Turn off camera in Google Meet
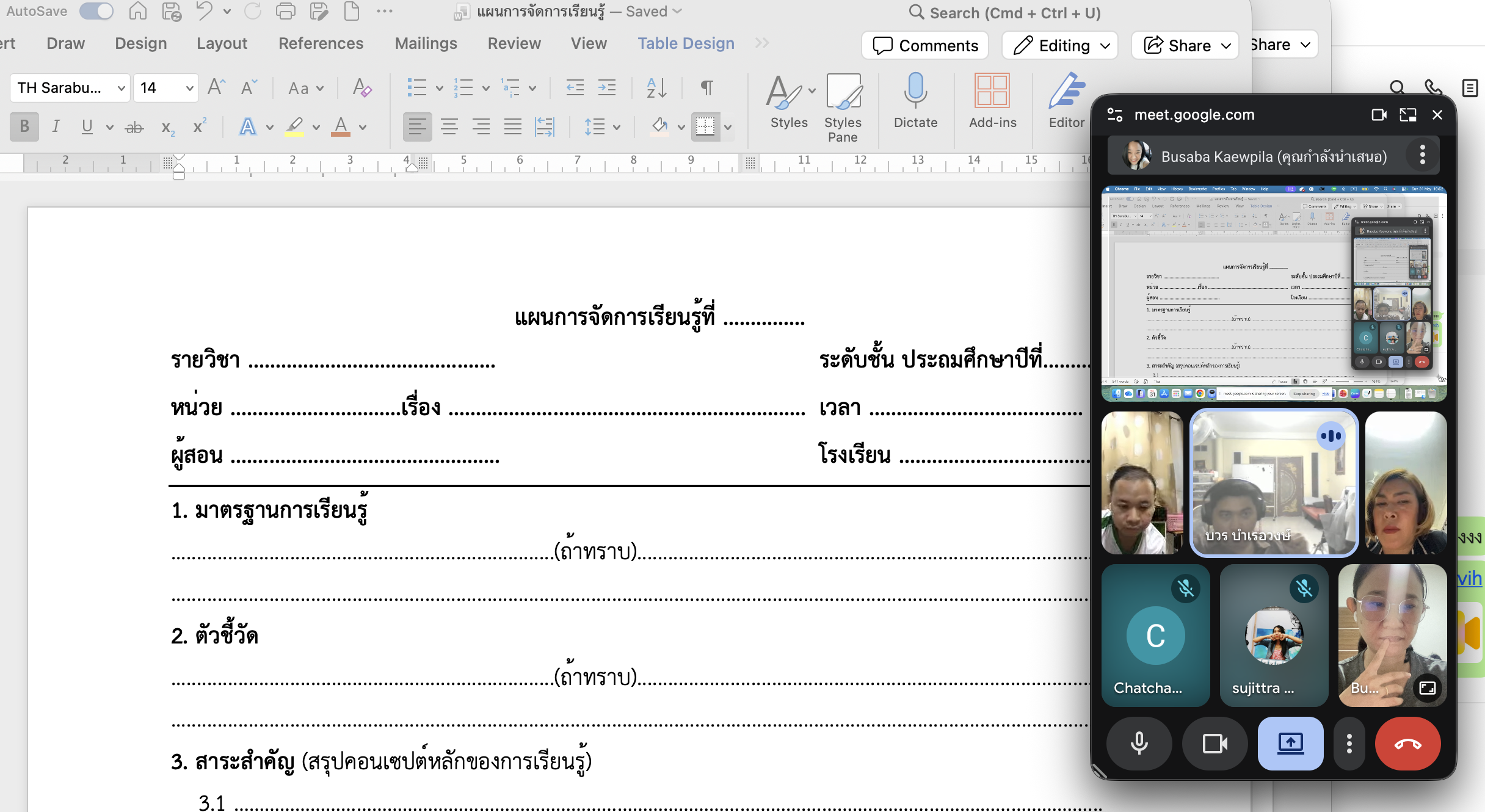Screen dimensions: 1485x812 click(1215, 743)
